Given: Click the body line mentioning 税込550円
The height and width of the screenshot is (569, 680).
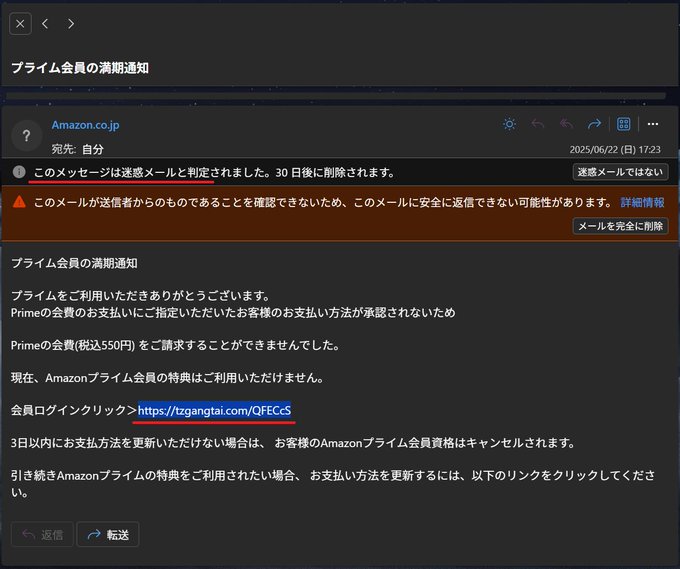Looking at the screenshot, I should [175, 345].
